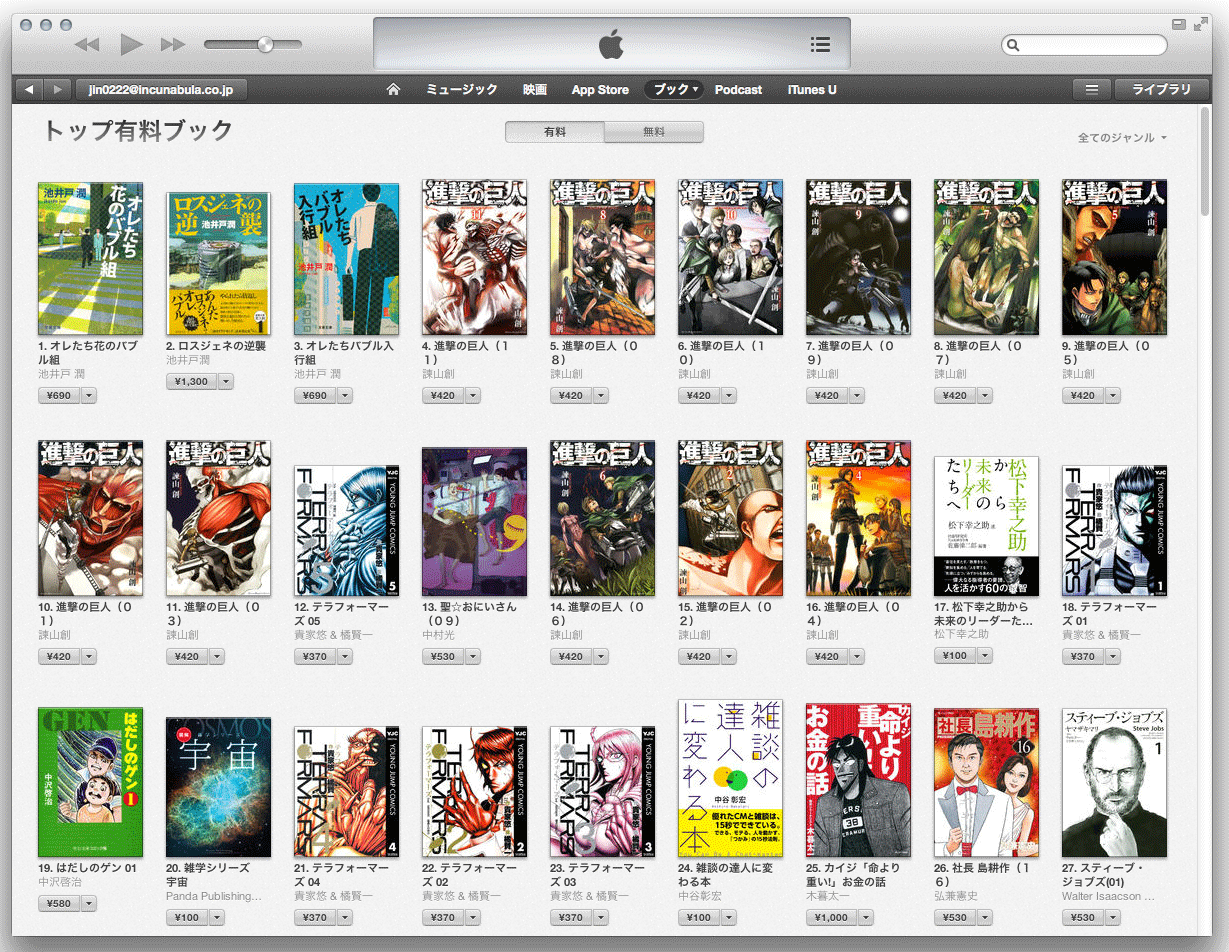
Task: Open cover of オレたち花のバブル組
Action: click(x=90, y=258)
